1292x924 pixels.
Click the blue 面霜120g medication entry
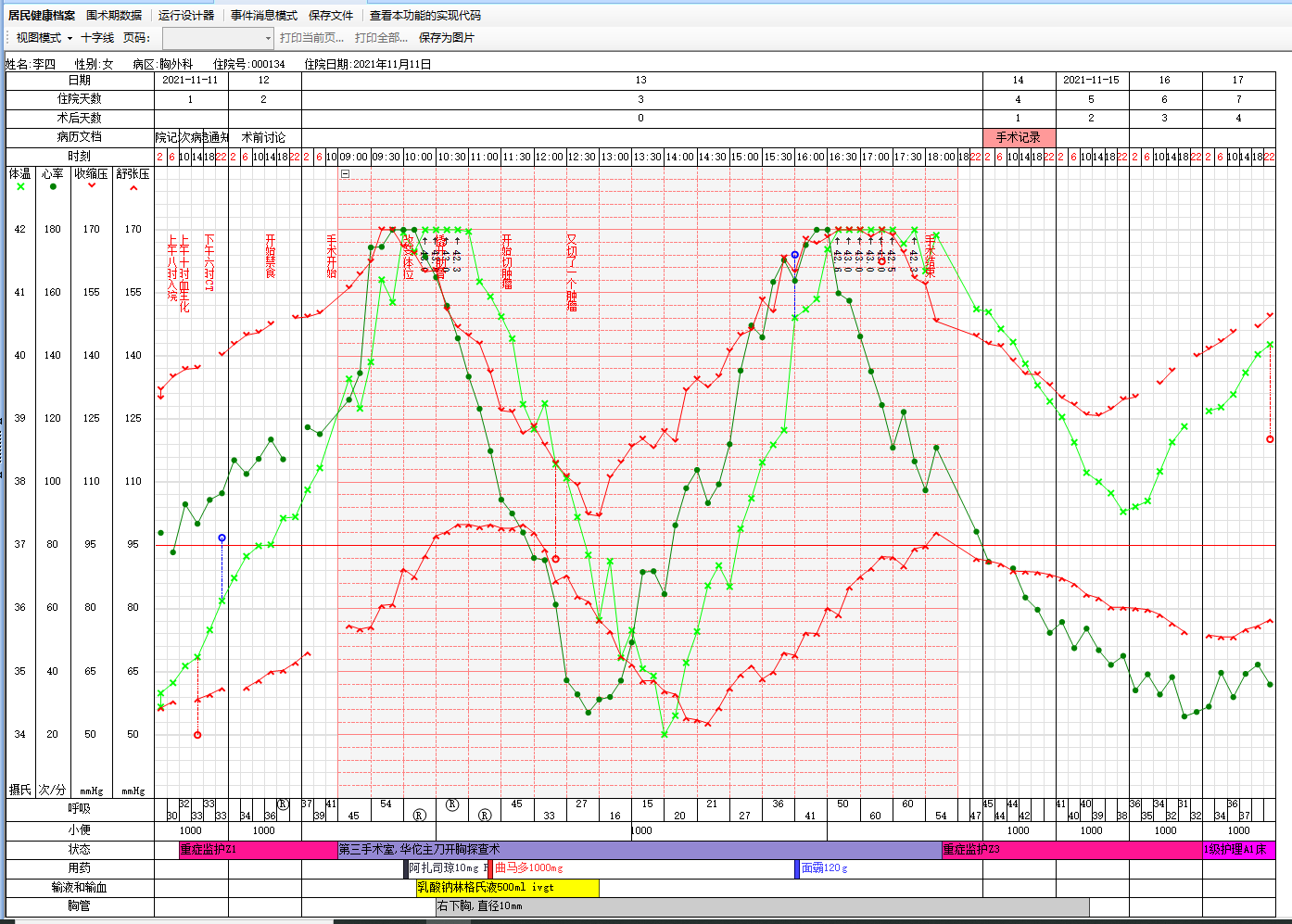click(x=822, y=868)
